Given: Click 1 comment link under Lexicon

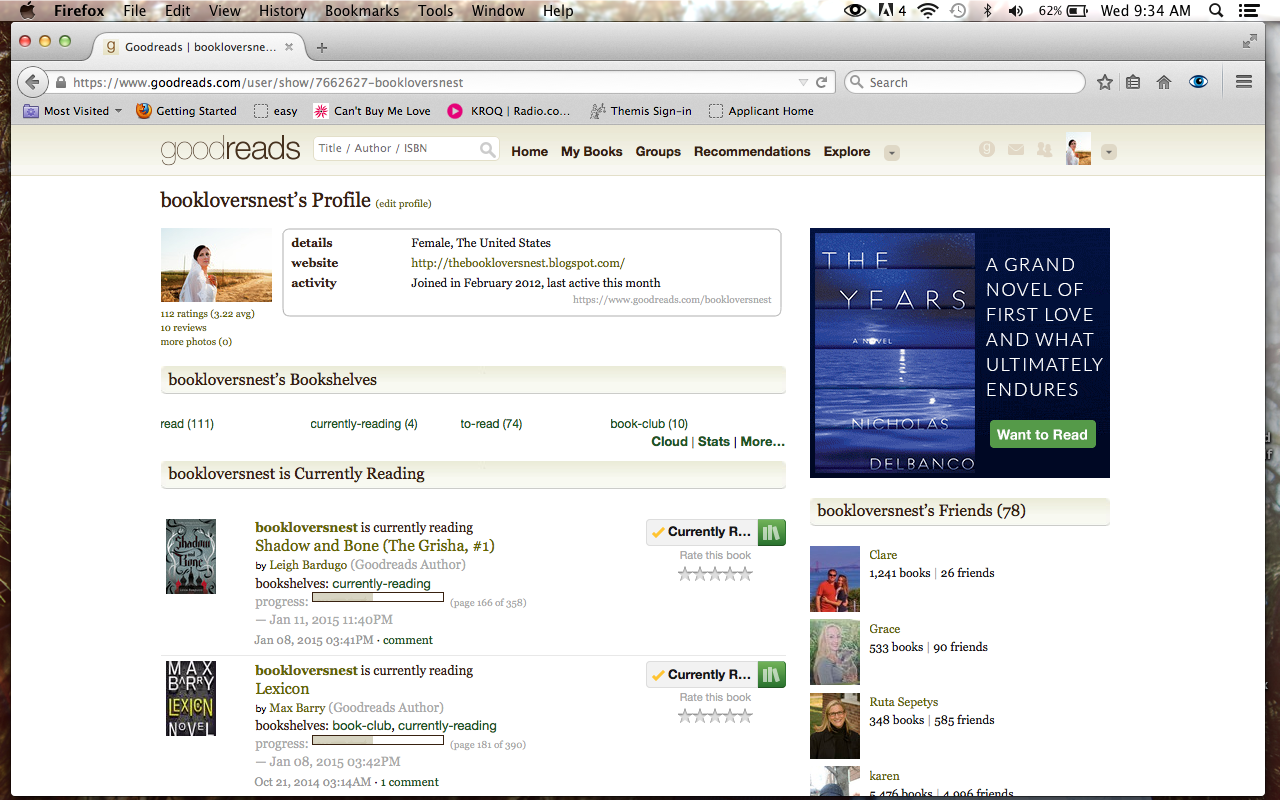Looking at the screenshot, I should pos(409,782).
